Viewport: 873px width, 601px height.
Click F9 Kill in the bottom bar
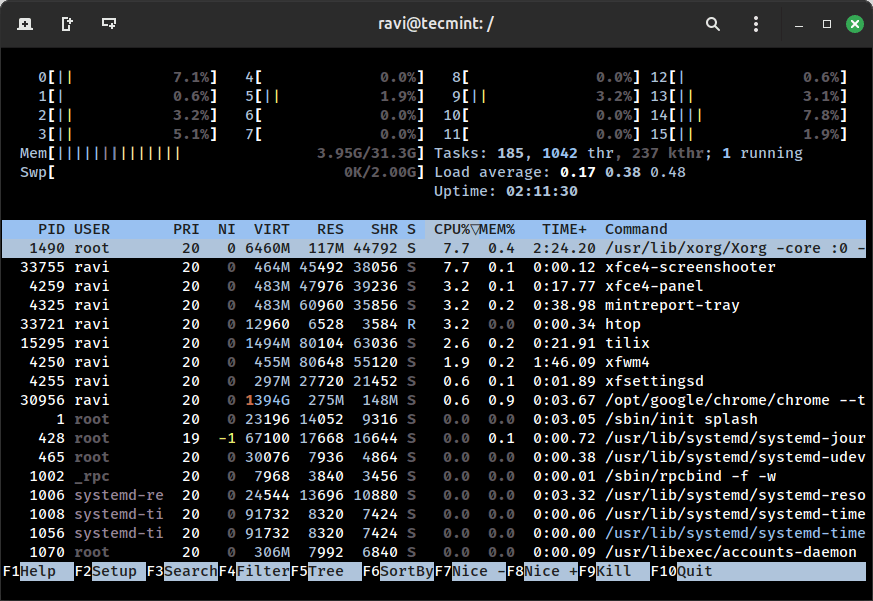pos(614,571)
